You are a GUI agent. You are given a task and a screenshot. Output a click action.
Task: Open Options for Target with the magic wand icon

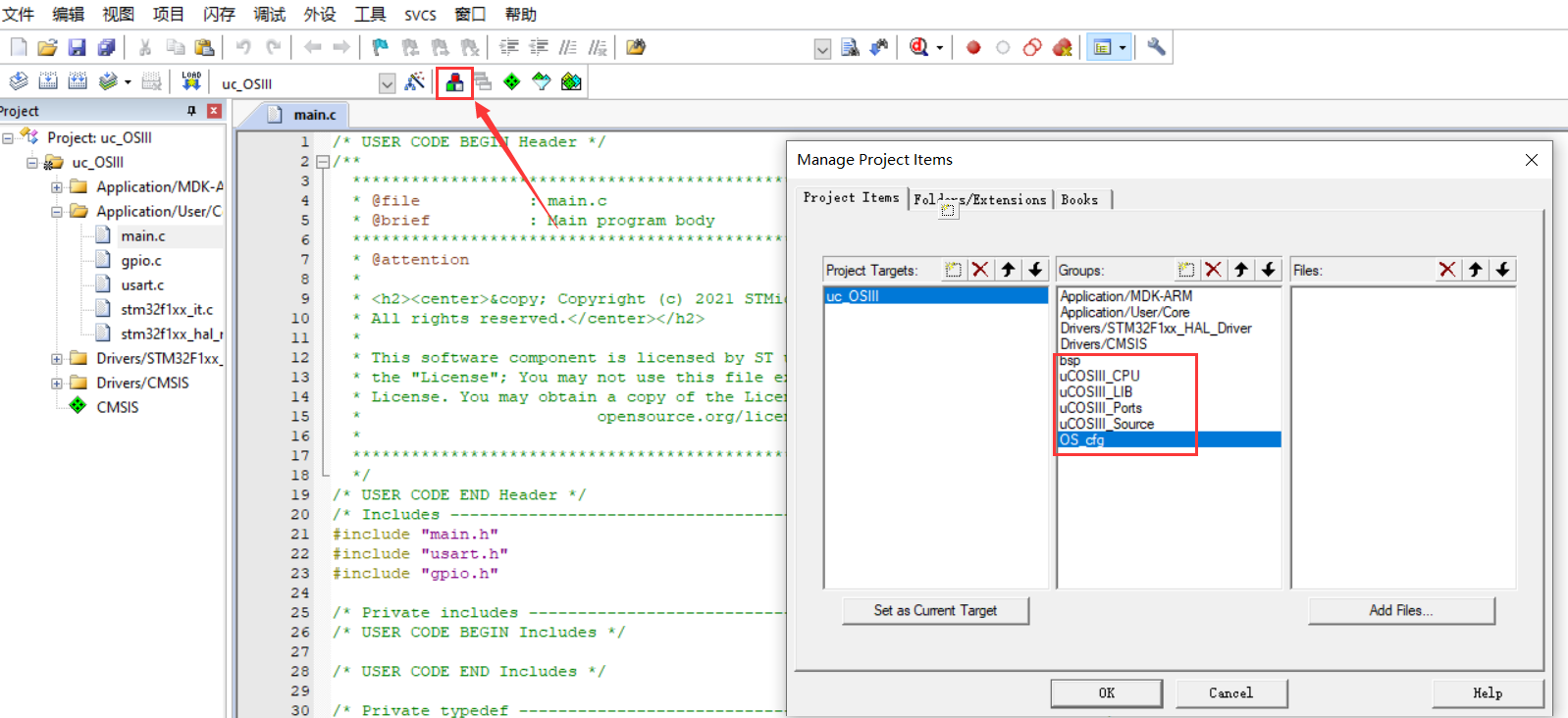[x=415, y=81]
